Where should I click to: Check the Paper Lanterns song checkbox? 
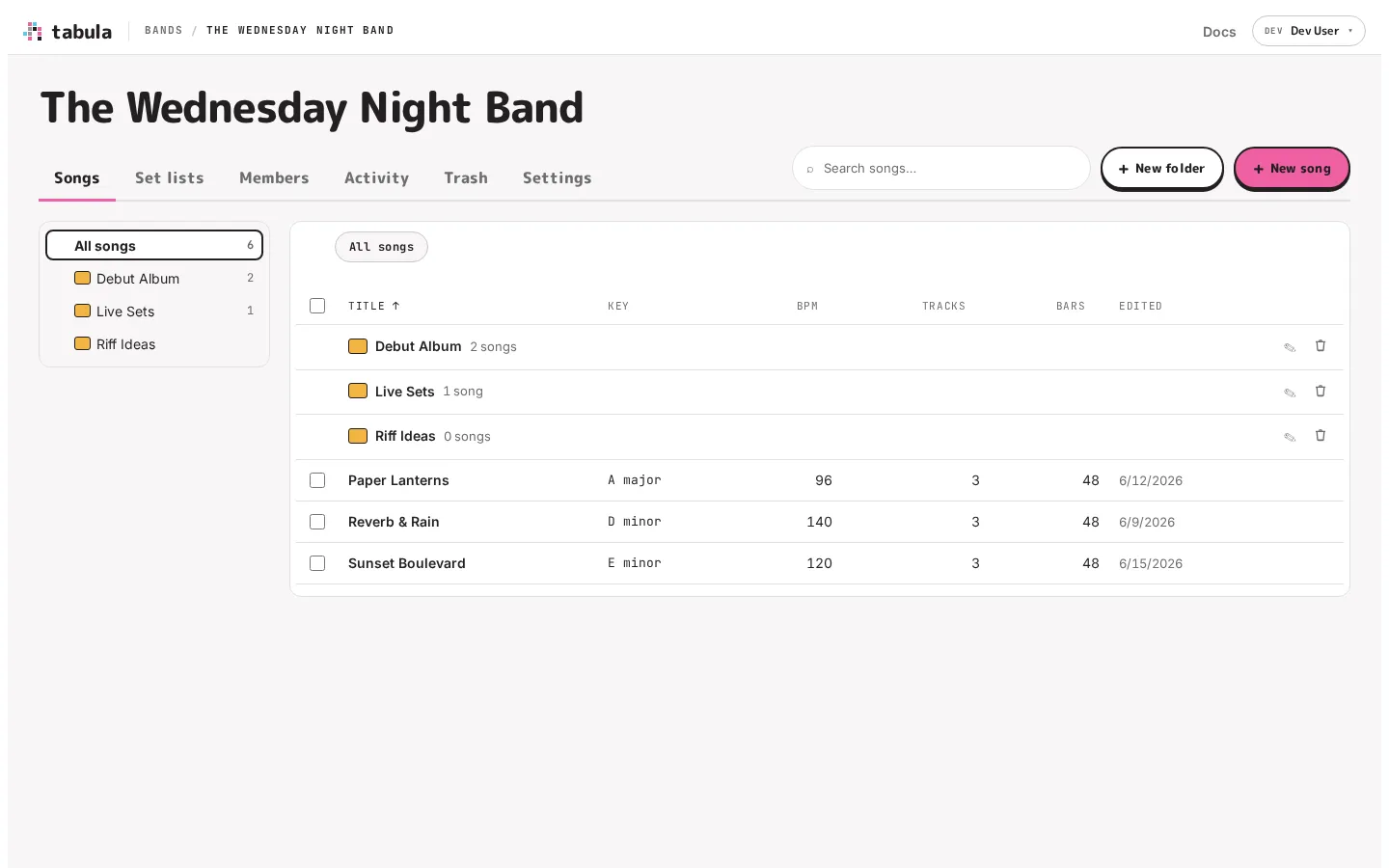click(317, 480)
